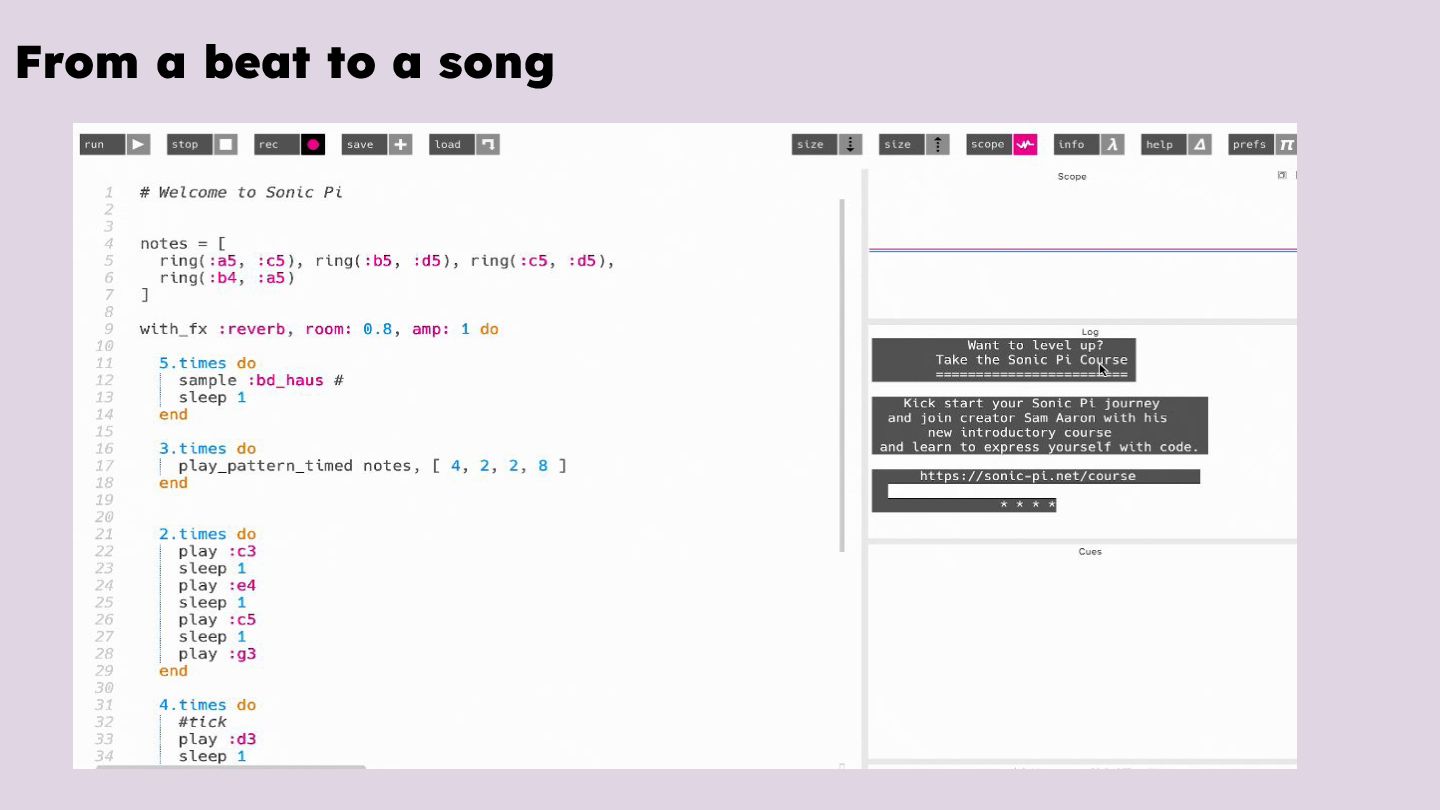Screen dimensions: 1440x810
Task: Click '2.times do' on line 21
Action: [x=207, y=534]
